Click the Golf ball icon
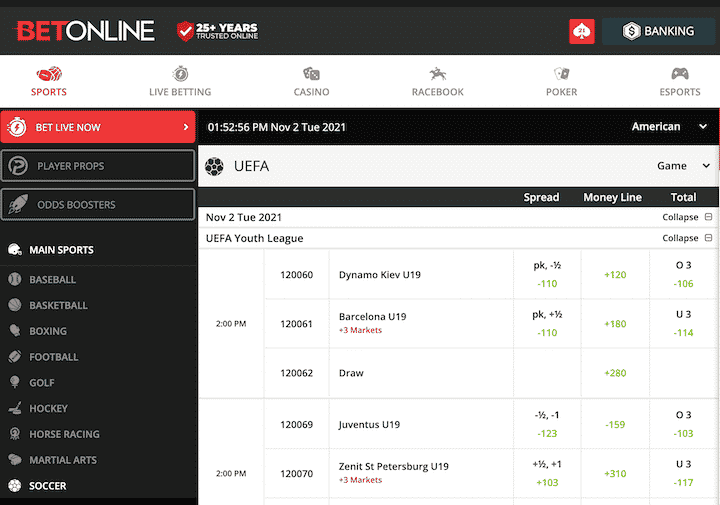The height and width of the screenshot is (505, 720). click(15, 382)
